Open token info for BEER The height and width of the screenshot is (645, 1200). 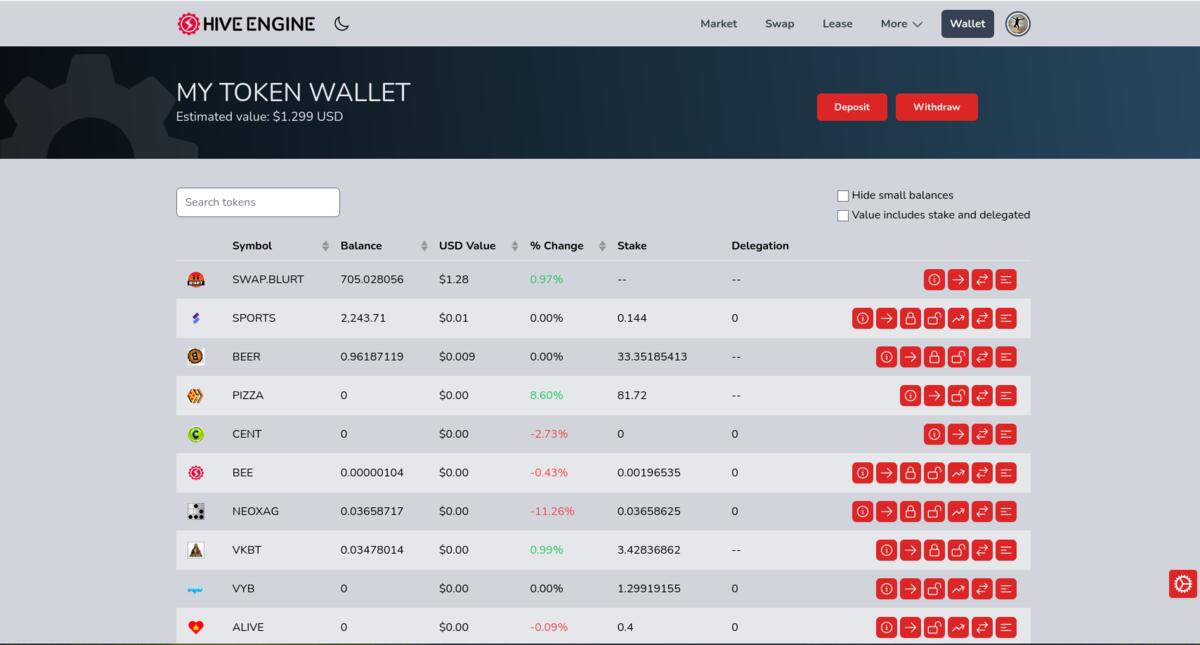coord(886,357)
